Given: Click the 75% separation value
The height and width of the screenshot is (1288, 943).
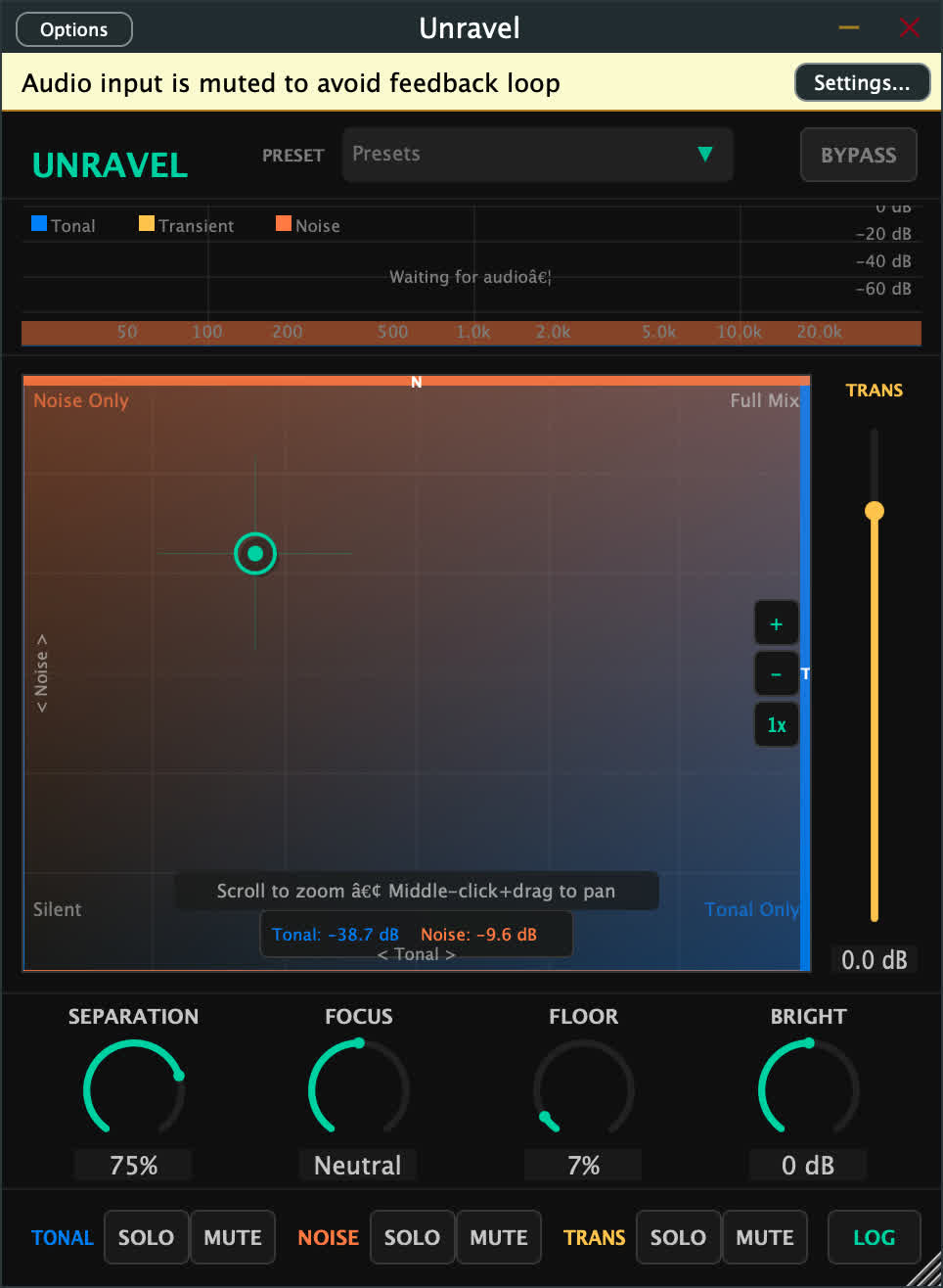Looking at the screenshot, I should 134,1166.
